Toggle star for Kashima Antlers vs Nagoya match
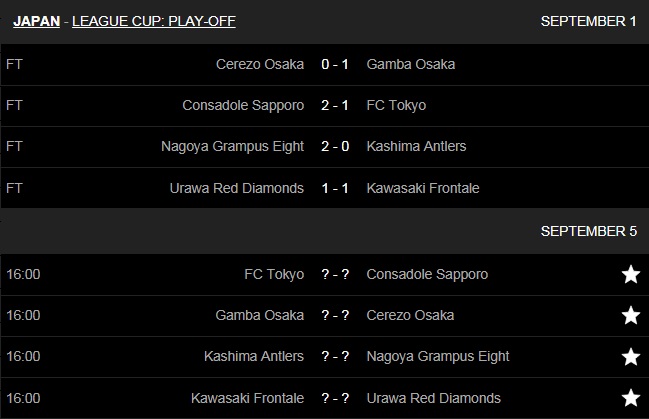The width and height of the screenshot is (649, 419). click(x=630, y=356)
